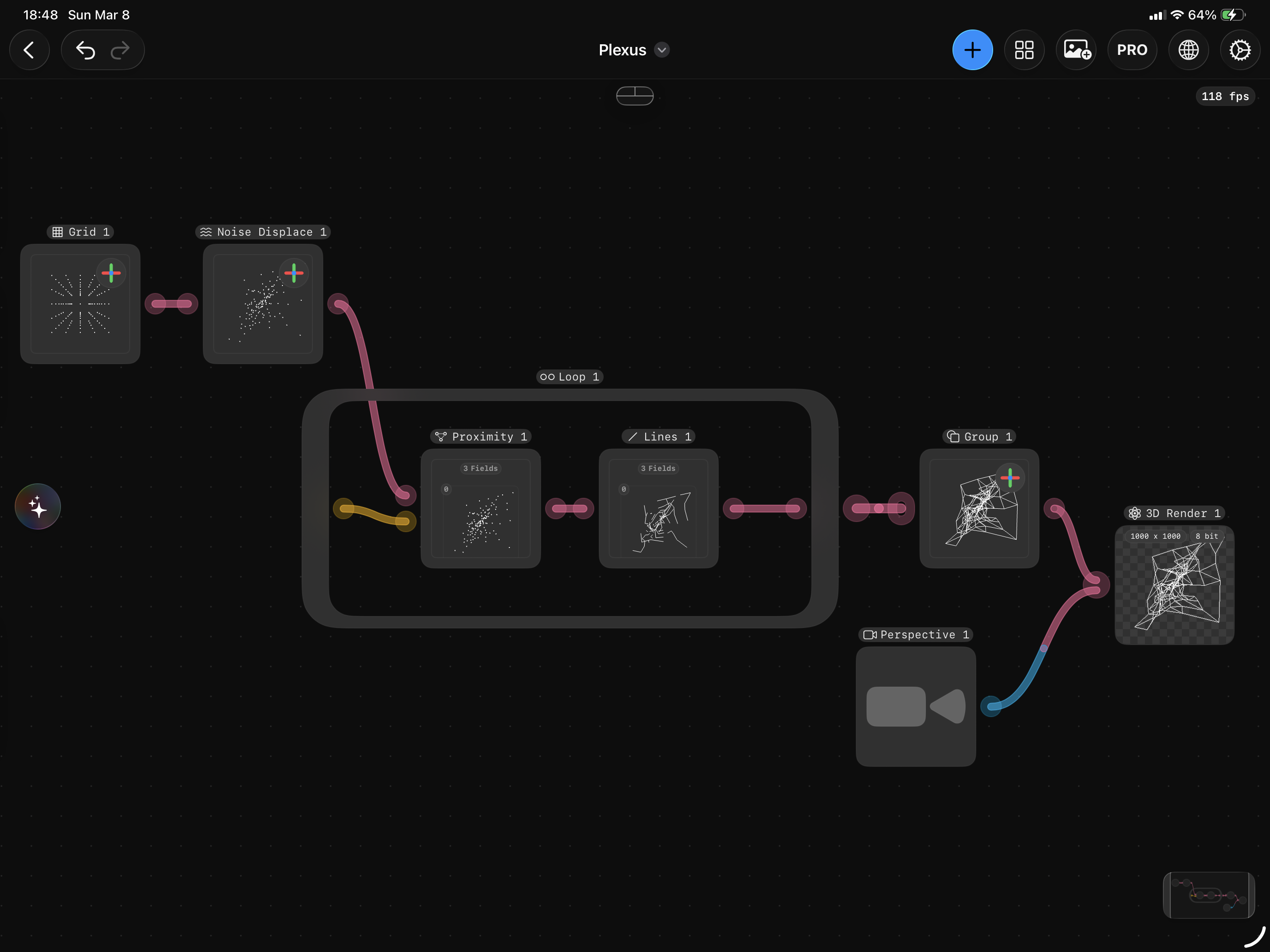This screenshot has width=1270, height=952.
Task: Tap the sparkle AI assistant button
Action: pos(38,507)
